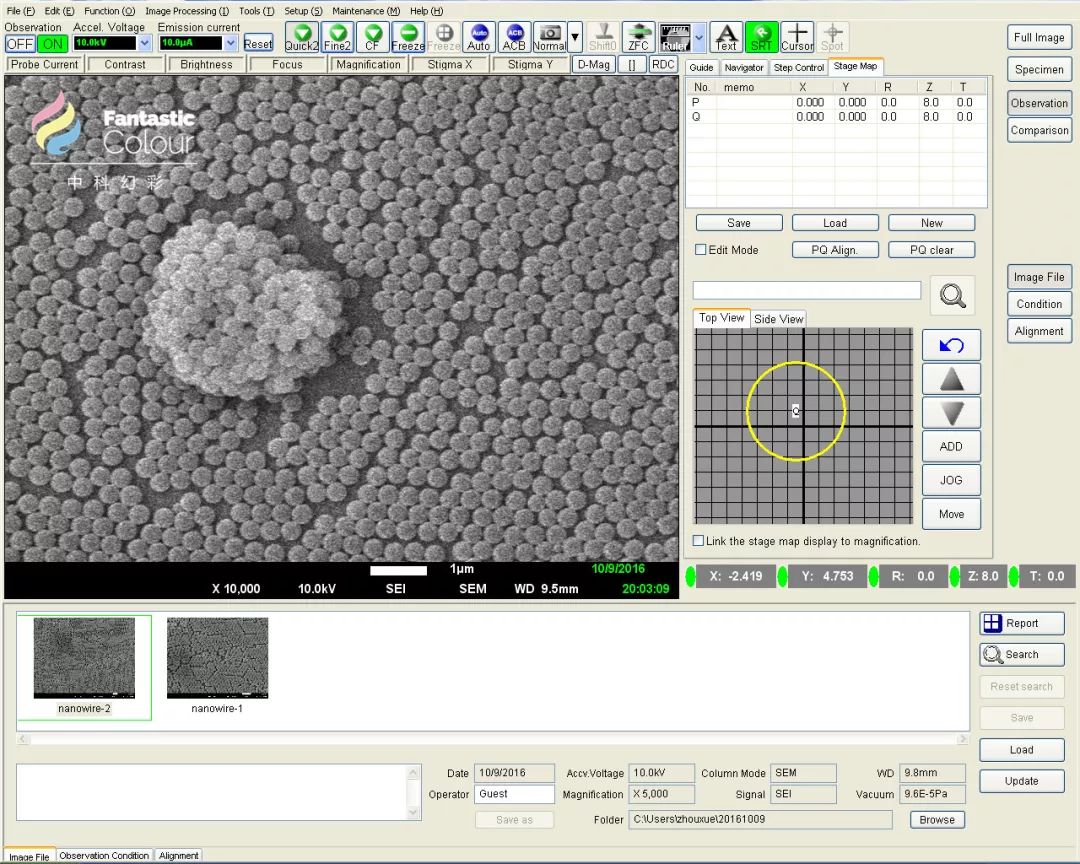Viewport: 1080px width, 864px height.
Task: Click the blue undo arrow in stage view
Action: coord(951,345)
